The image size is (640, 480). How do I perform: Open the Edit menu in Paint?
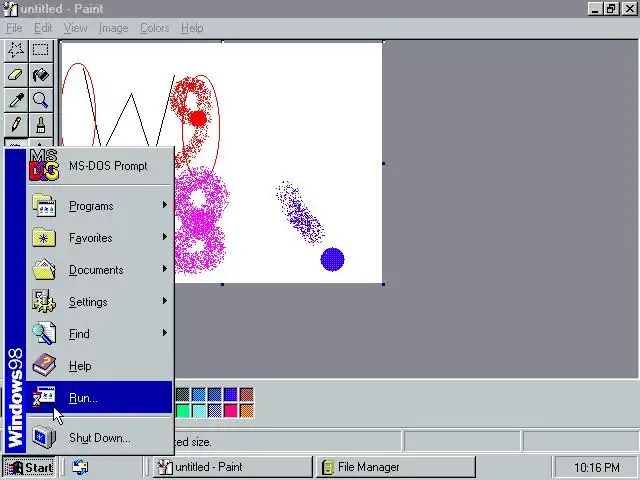coord(43,28)
